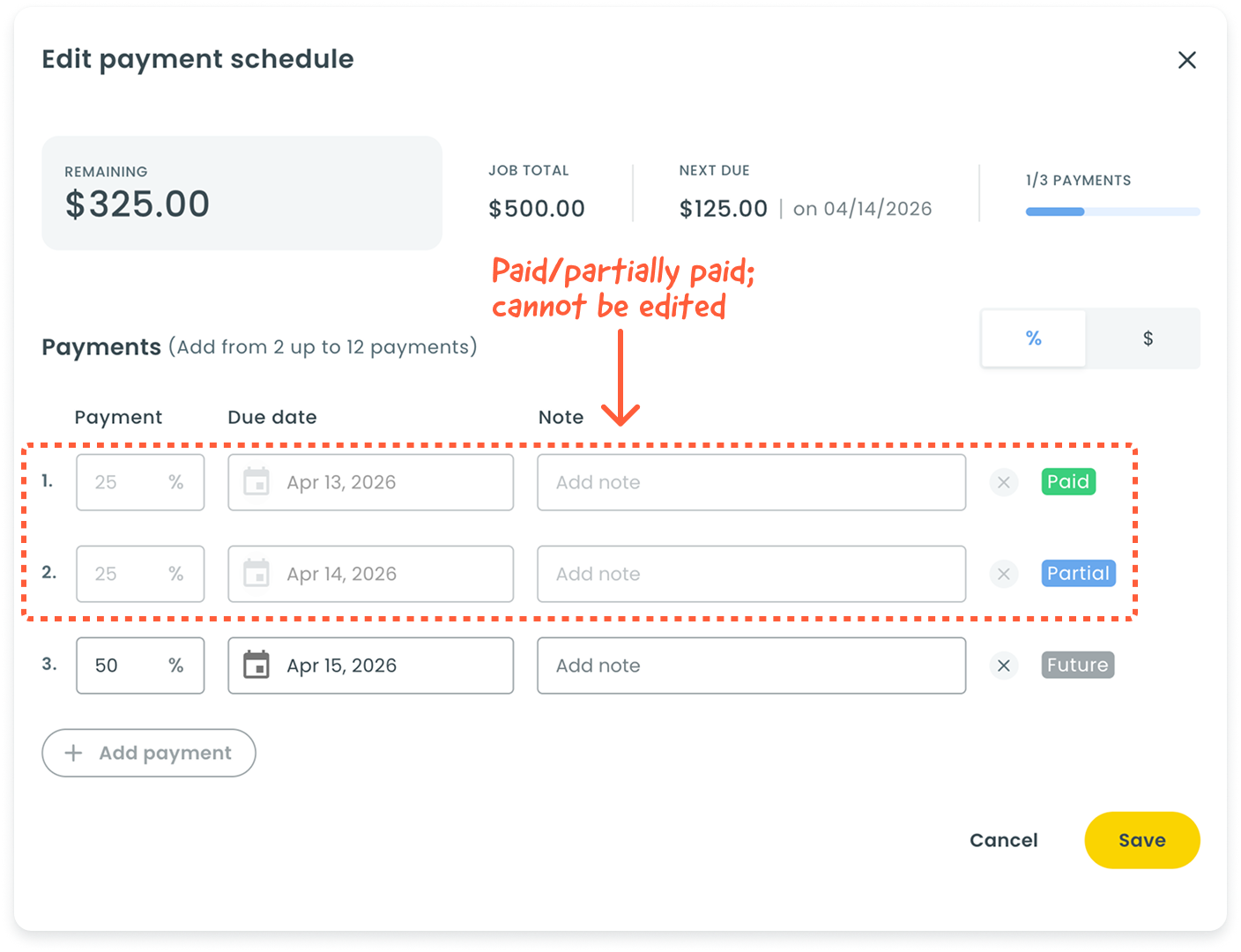Click the 1/3 payments progress bar
The width and height of the screenshot is (1241, 952).
click(x=1112, y=212)
